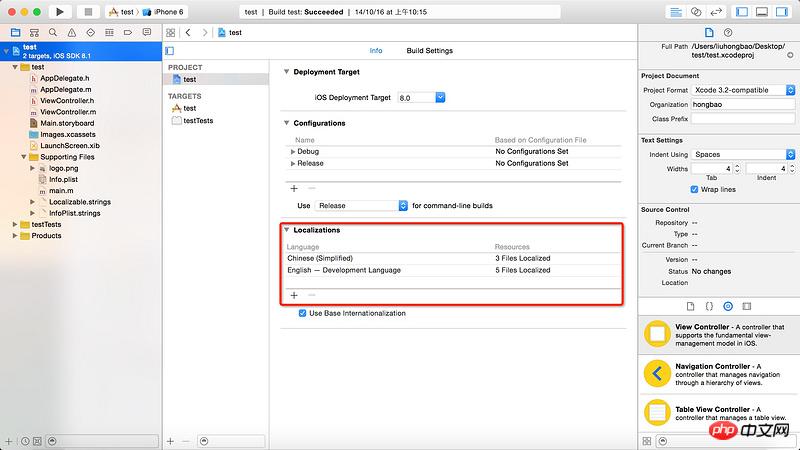800x450 pixels.
Task: Open the Find navigator
Action: click(x=53, y=33)
